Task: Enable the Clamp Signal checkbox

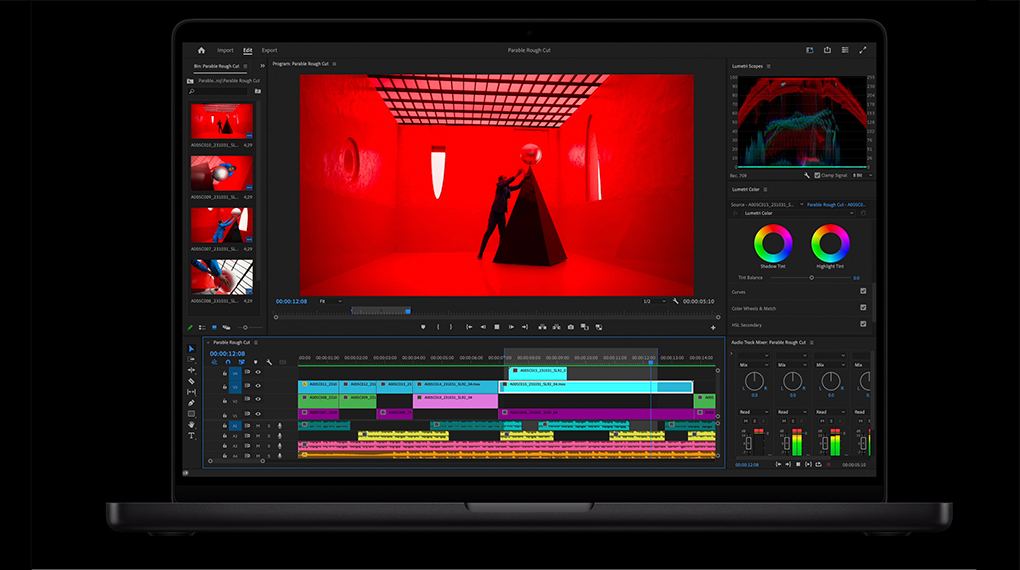Action: (x=816, y=175)
